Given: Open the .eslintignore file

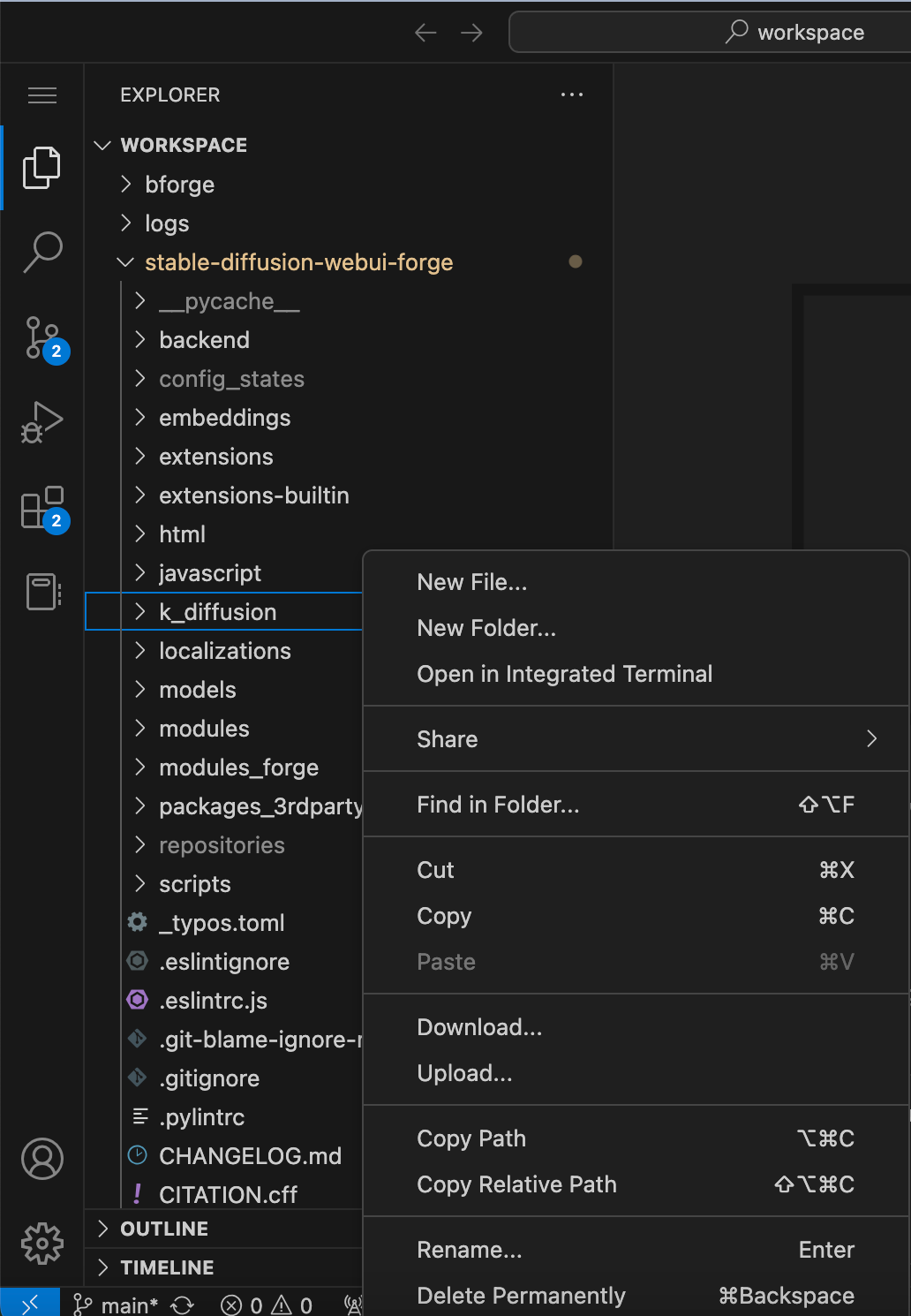Looking at the screenshot, I should [223, 962].
